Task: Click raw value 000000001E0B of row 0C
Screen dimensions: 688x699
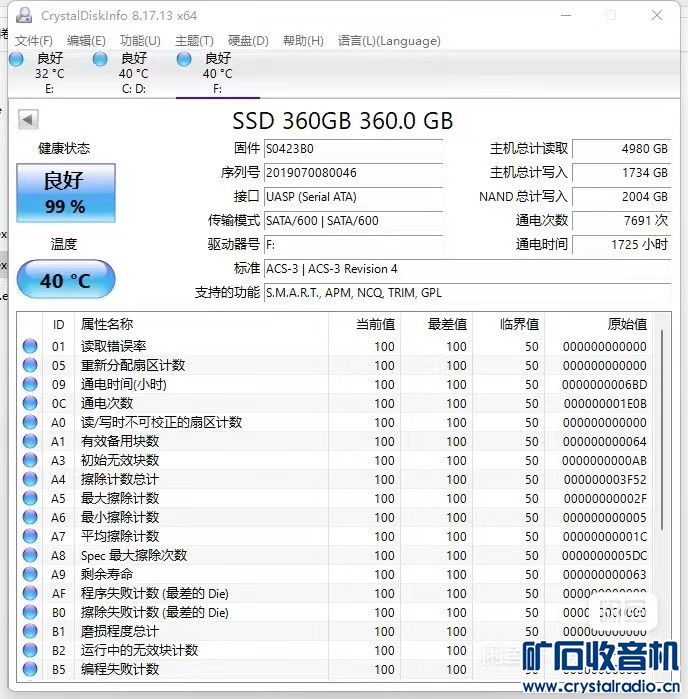Action: coord(605,403)
